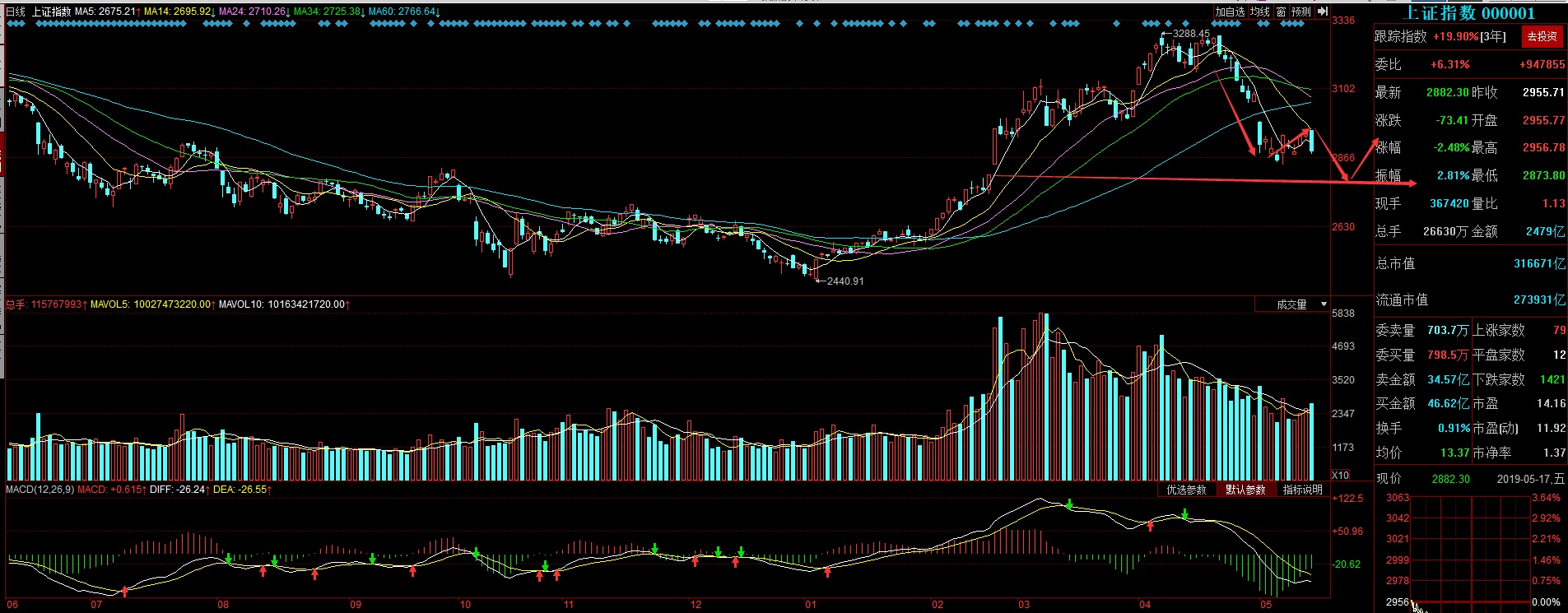Click the 3288.45 high price marker
The width and height of the screenshot is (1568, 613).
coord(1190,34)
